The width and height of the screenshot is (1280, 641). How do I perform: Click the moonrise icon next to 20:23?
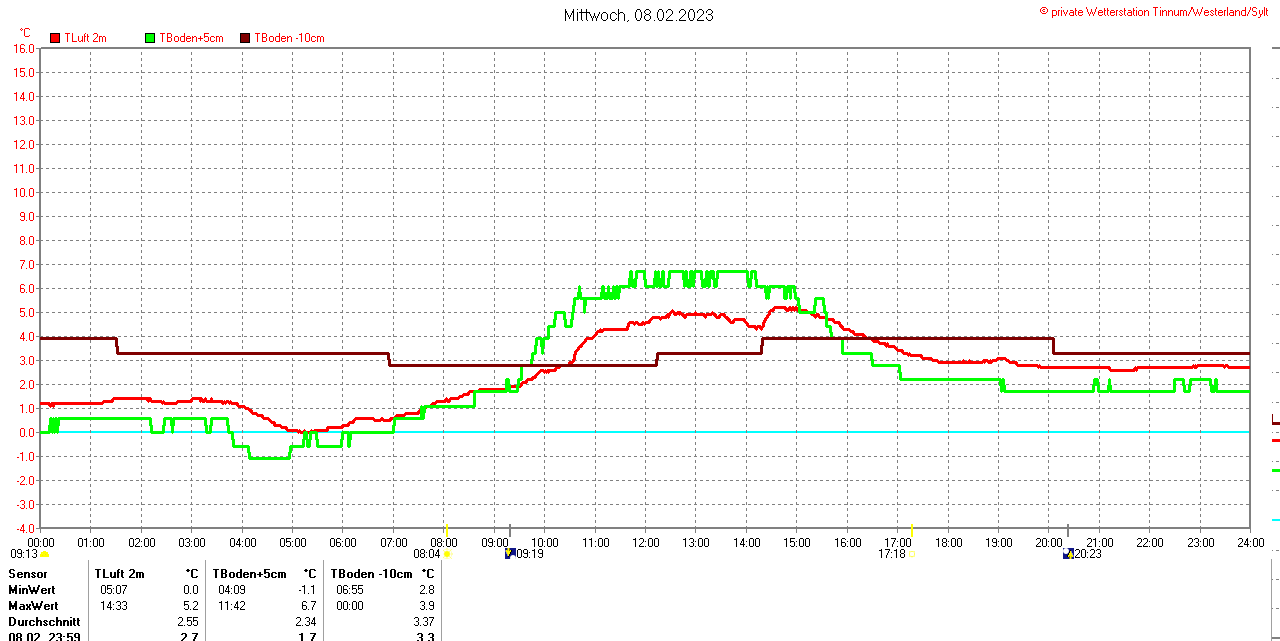[x=1068, y=554]
